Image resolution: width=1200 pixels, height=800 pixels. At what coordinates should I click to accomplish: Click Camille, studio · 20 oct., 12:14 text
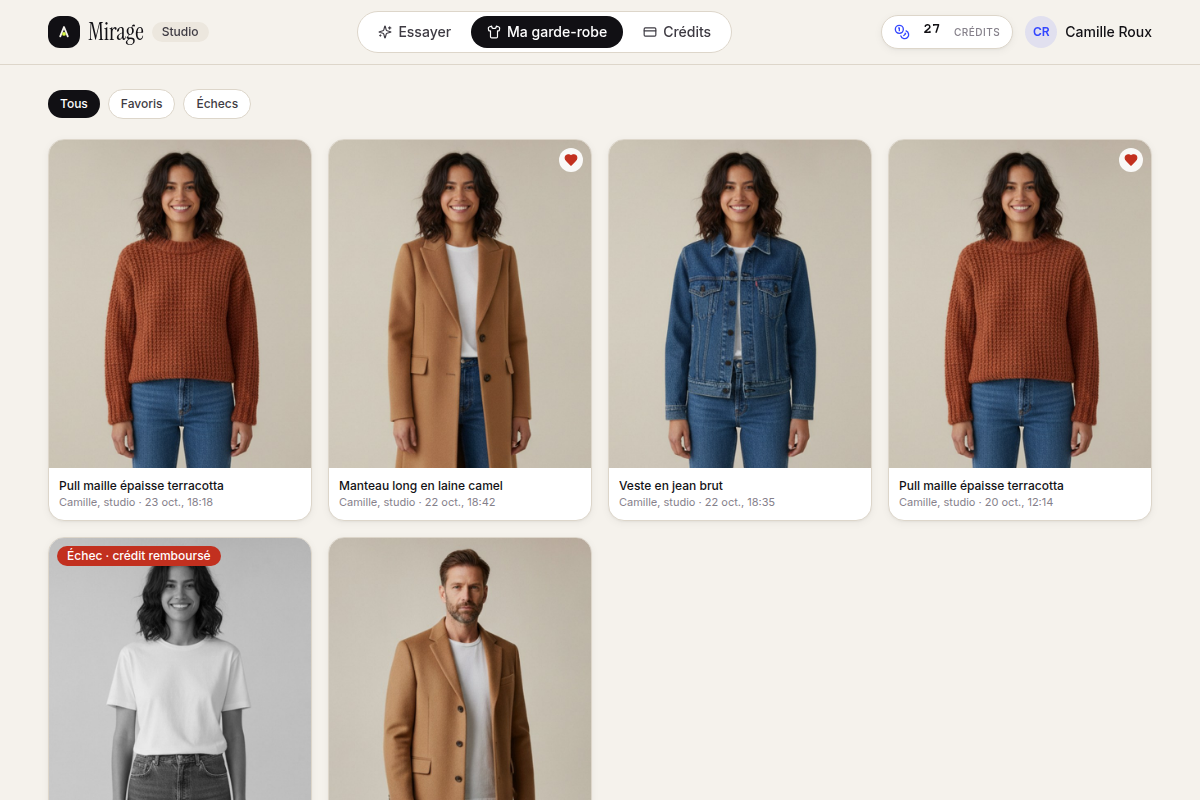pyautogui.click(x=976, y=502)
